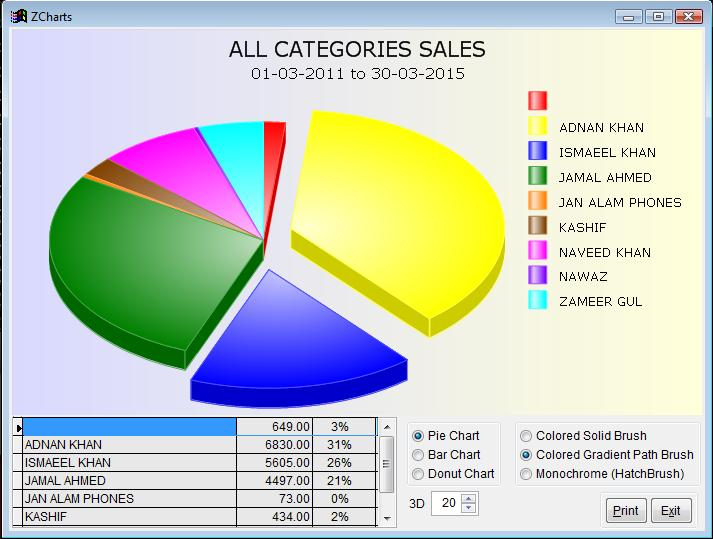Select the Bar Chart option
This screenshot has width=713, height=539.
pyautogui.click(x=446, y=455)
